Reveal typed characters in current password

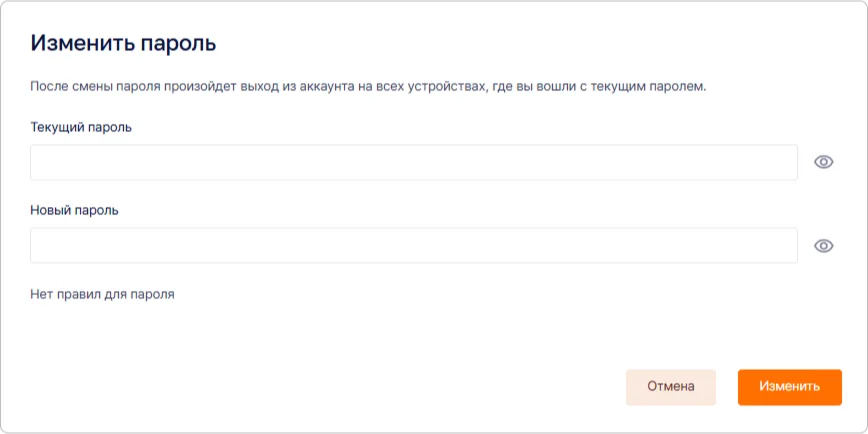(x=823, y=162)
